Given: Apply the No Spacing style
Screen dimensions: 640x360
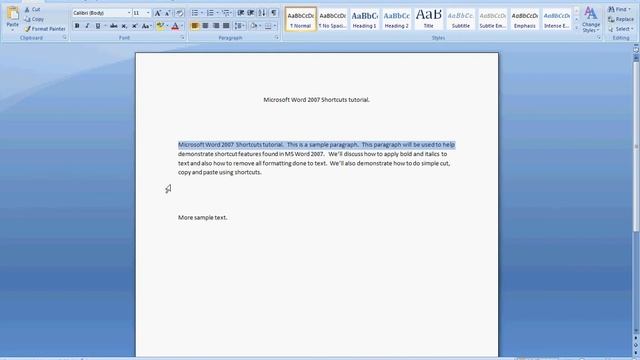Looking at the screenshot, I should click(332, 19).
